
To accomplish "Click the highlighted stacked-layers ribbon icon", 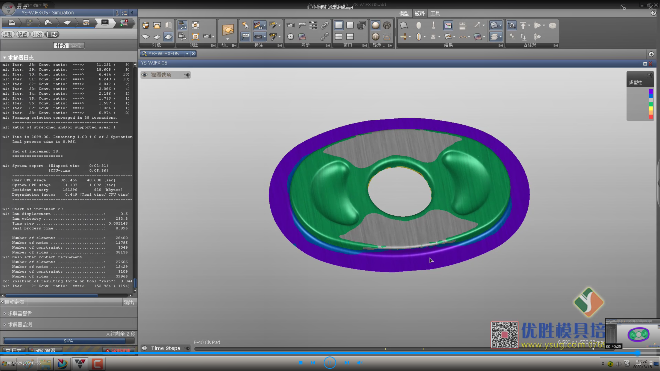I will point(495,37).
